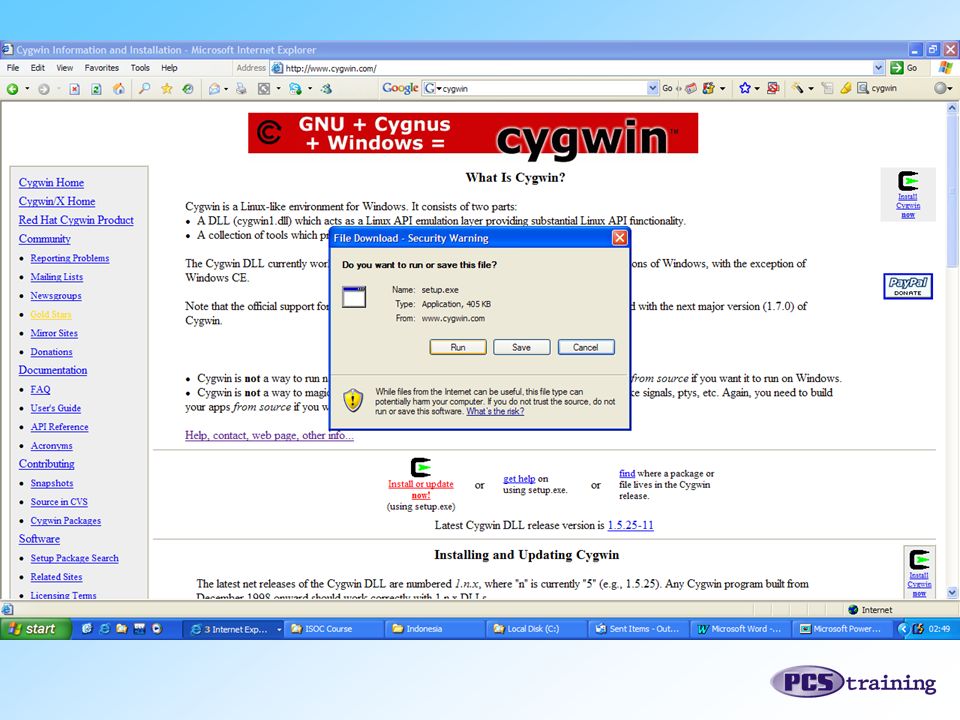Click the Google toolbar highlighter icon
Screen dimensions: 960x720
click(846, 88)
